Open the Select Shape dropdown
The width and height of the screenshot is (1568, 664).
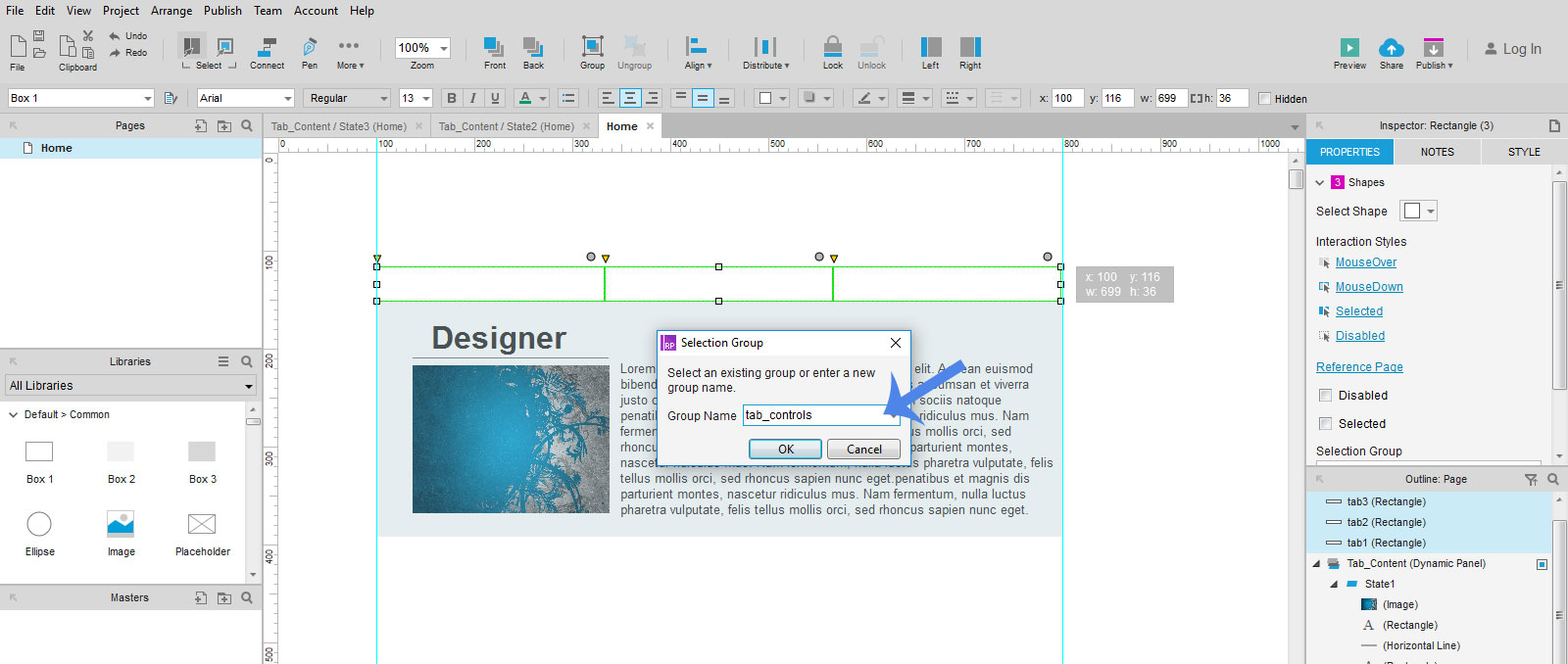pos(1418,211)
